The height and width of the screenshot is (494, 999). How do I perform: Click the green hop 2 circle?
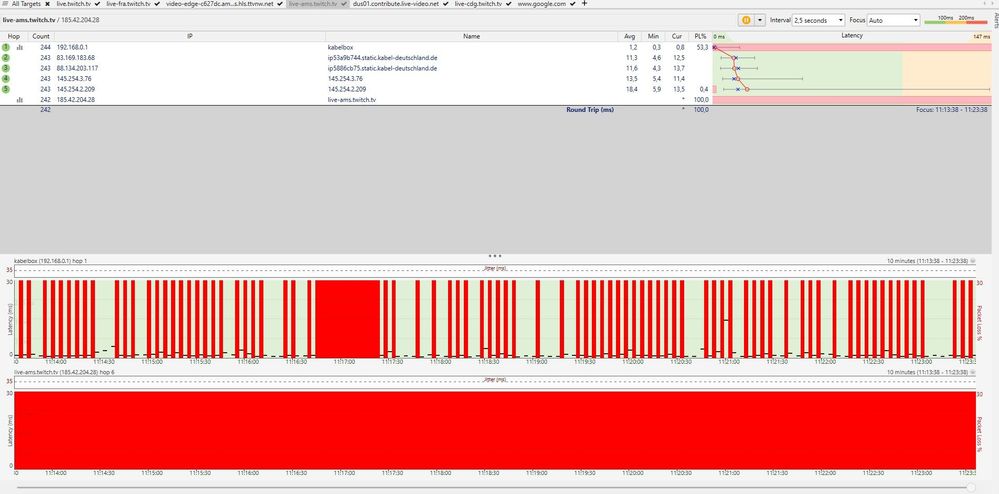point(6,57)
